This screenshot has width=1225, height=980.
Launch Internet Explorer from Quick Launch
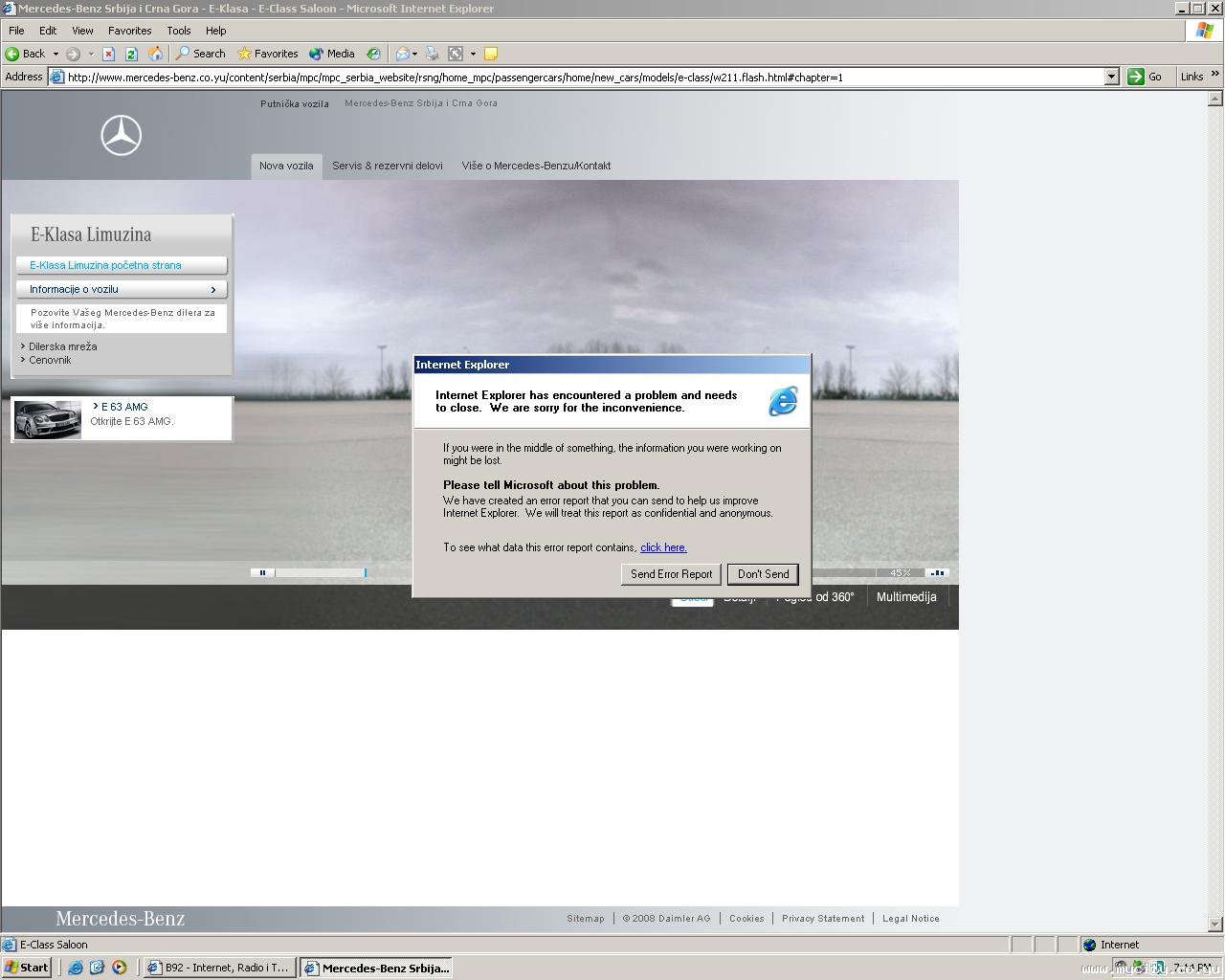[76, 968]
